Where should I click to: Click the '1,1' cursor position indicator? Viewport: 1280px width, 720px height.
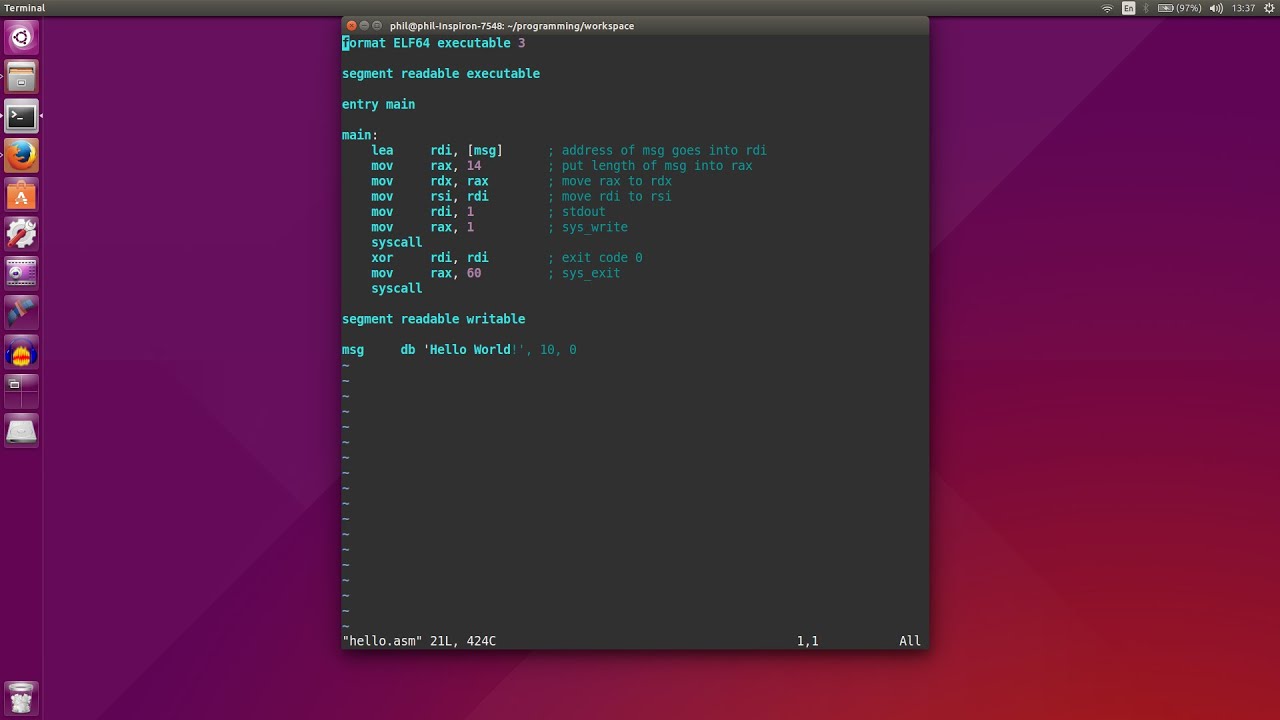coord(808,641)
